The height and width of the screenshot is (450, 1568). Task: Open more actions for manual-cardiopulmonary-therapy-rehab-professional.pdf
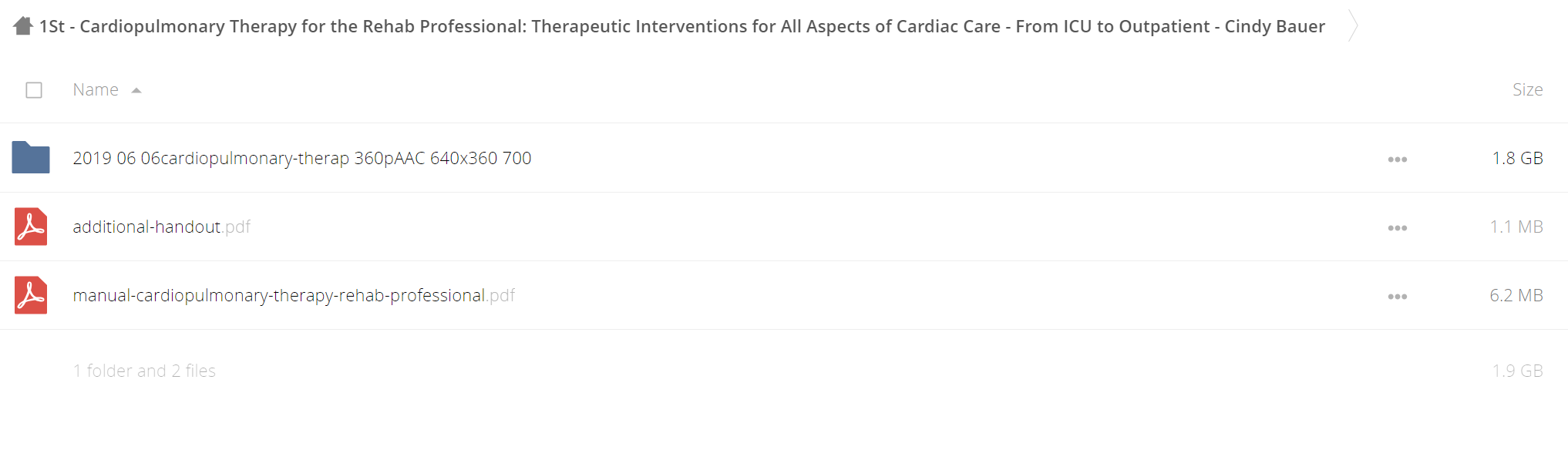coord(1398,297)
